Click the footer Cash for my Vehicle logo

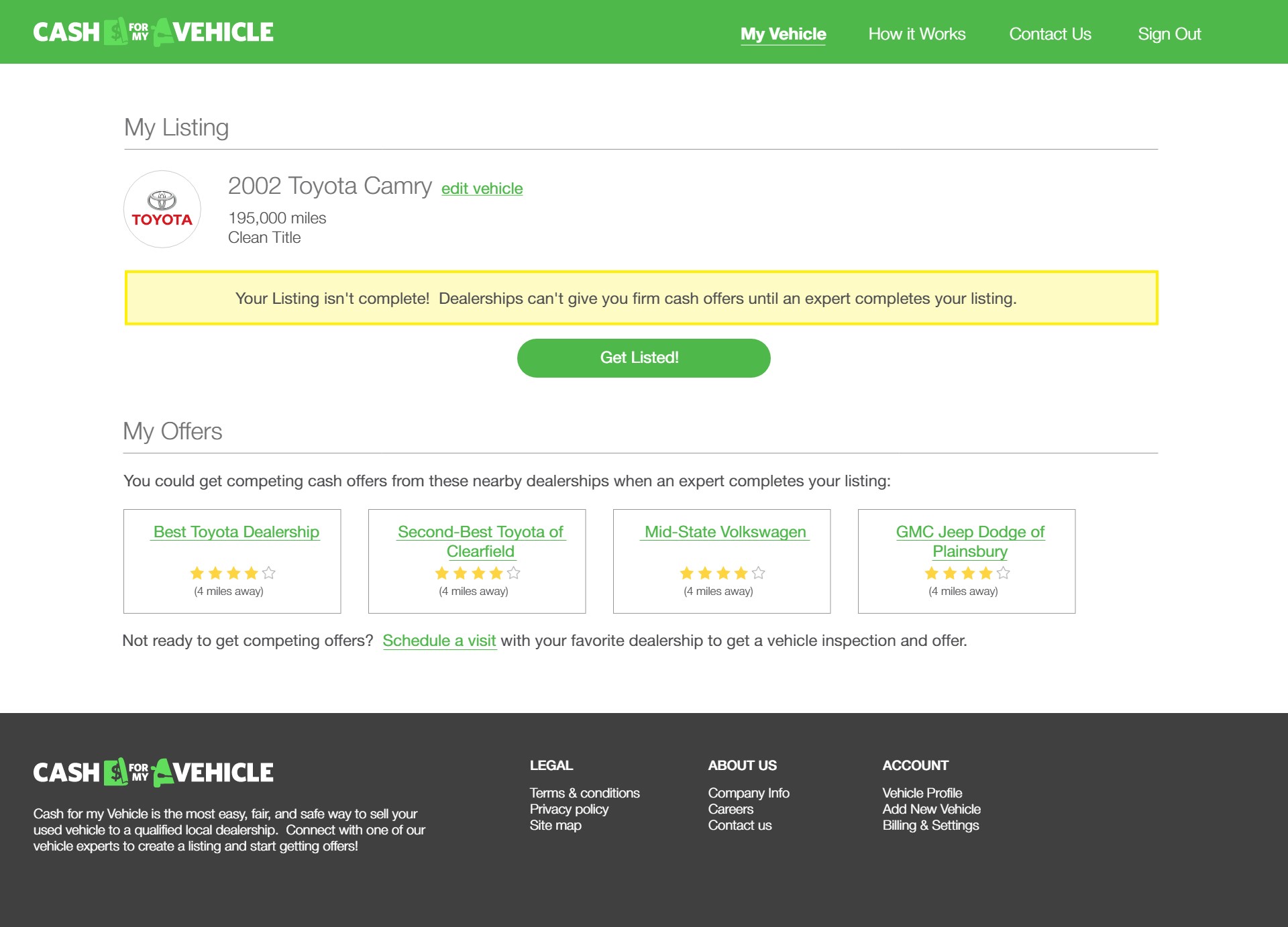153,772
